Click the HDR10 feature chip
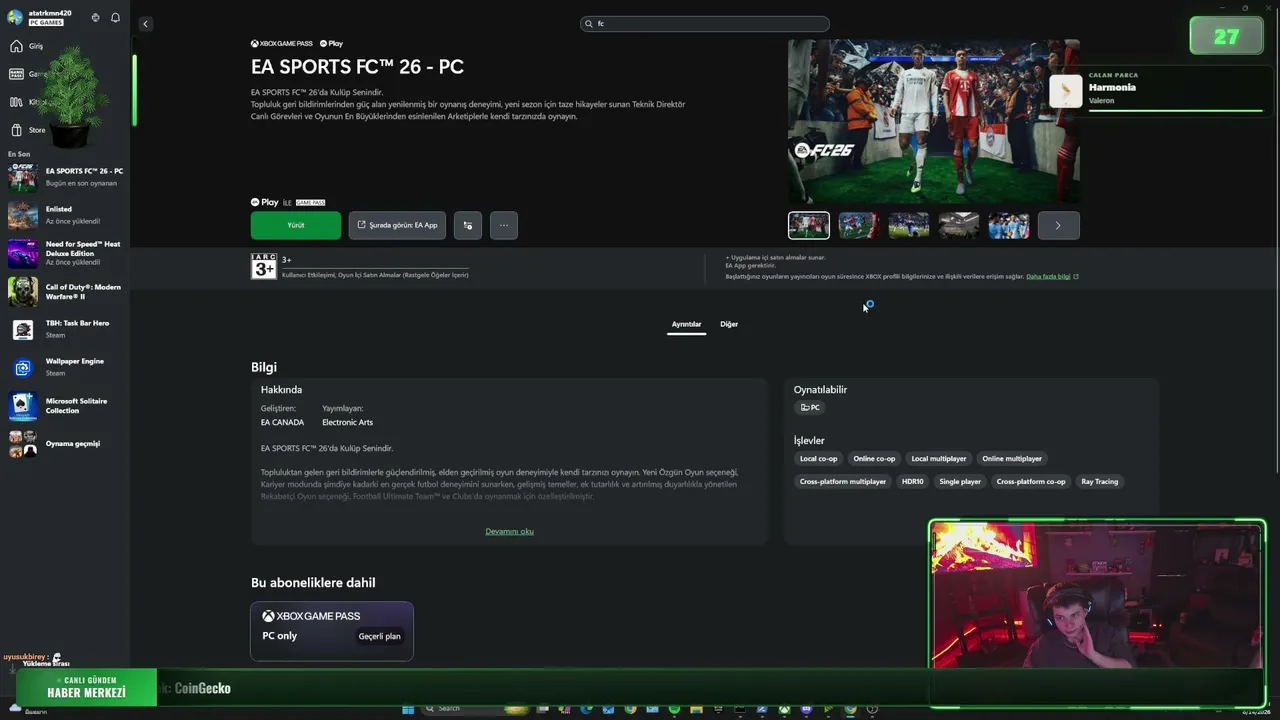The height and width of the screenshot is (720, 1280). (x=913, y=482)
